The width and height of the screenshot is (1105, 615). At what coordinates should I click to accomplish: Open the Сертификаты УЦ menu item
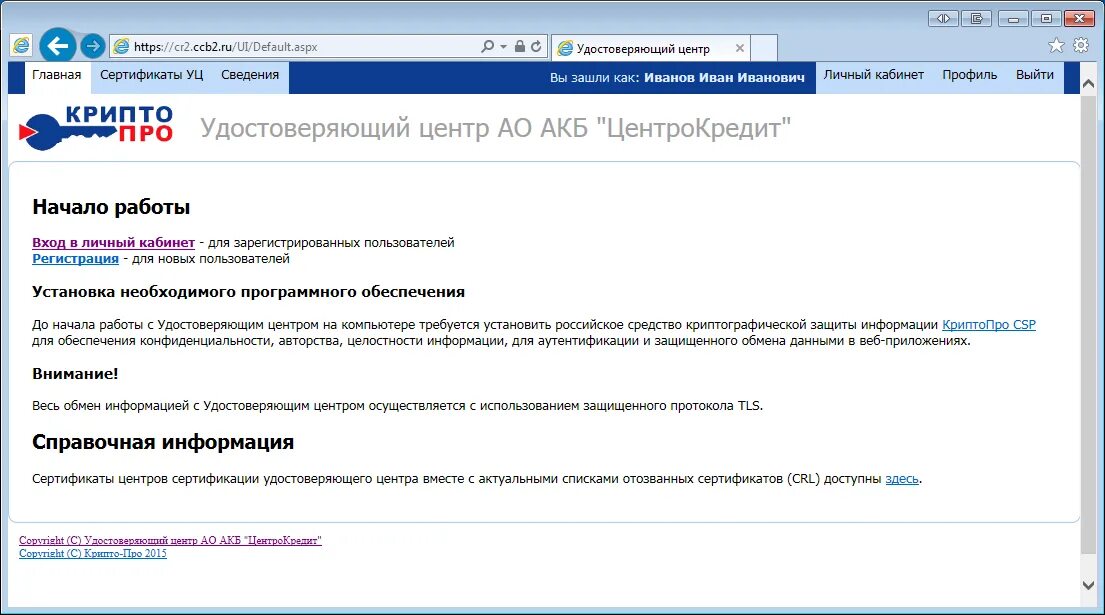[152, 75]
